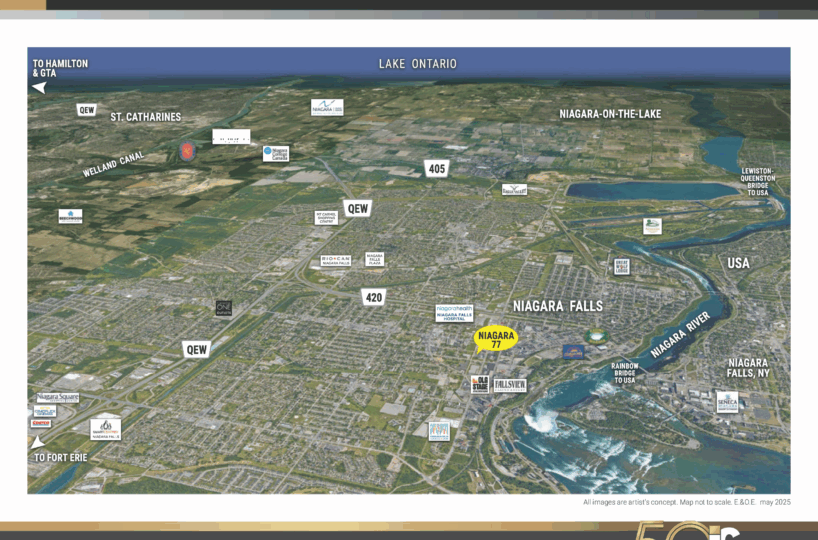
Task: Click the SmartCentres Niagara Falls logo
Action: point(105,428)
